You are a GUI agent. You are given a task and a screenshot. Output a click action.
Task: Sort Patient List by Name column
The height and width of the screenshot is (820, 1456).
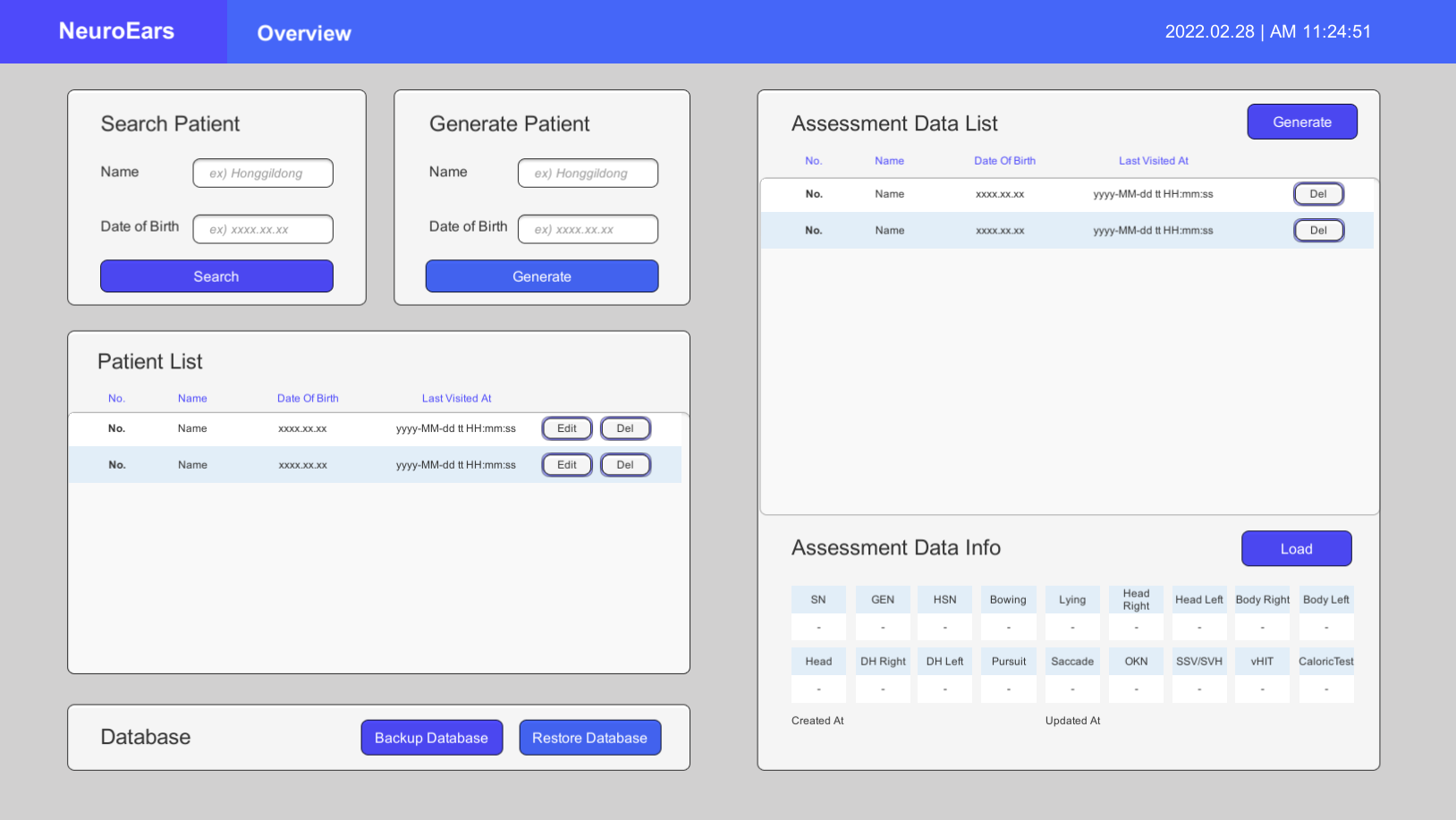192,398
